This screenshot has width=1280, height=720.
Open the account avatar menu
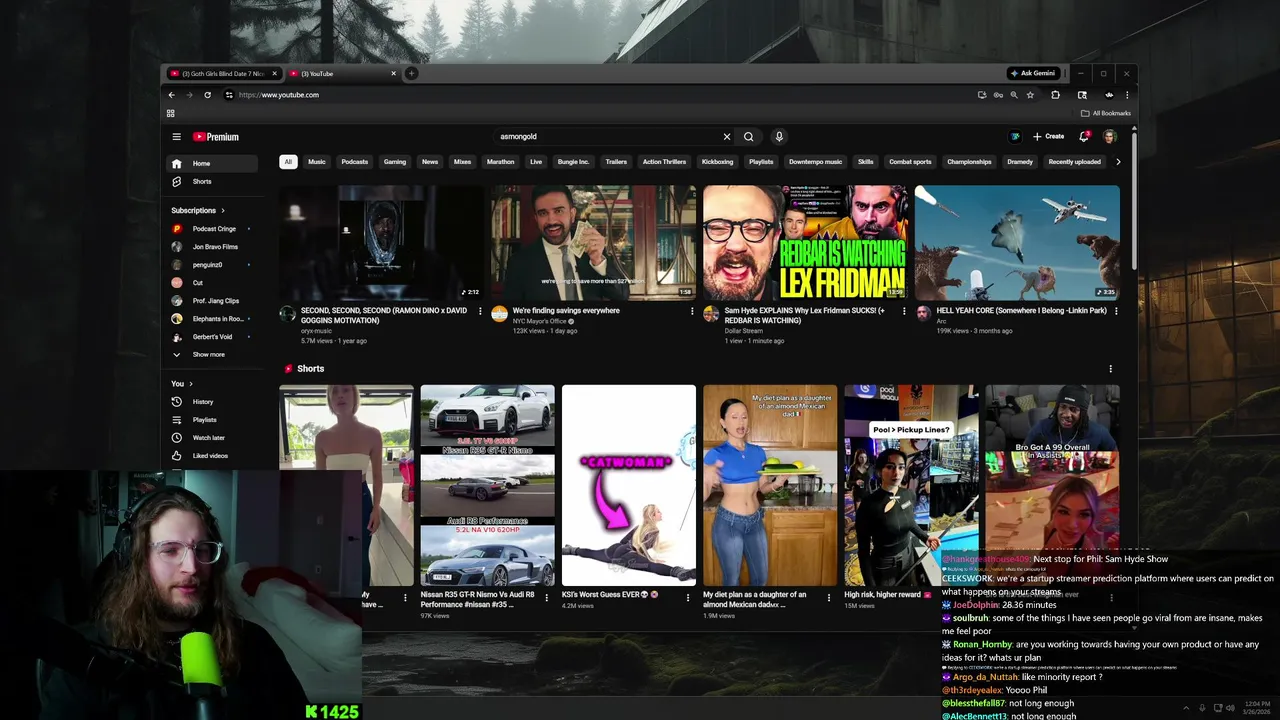point(1109,136)
